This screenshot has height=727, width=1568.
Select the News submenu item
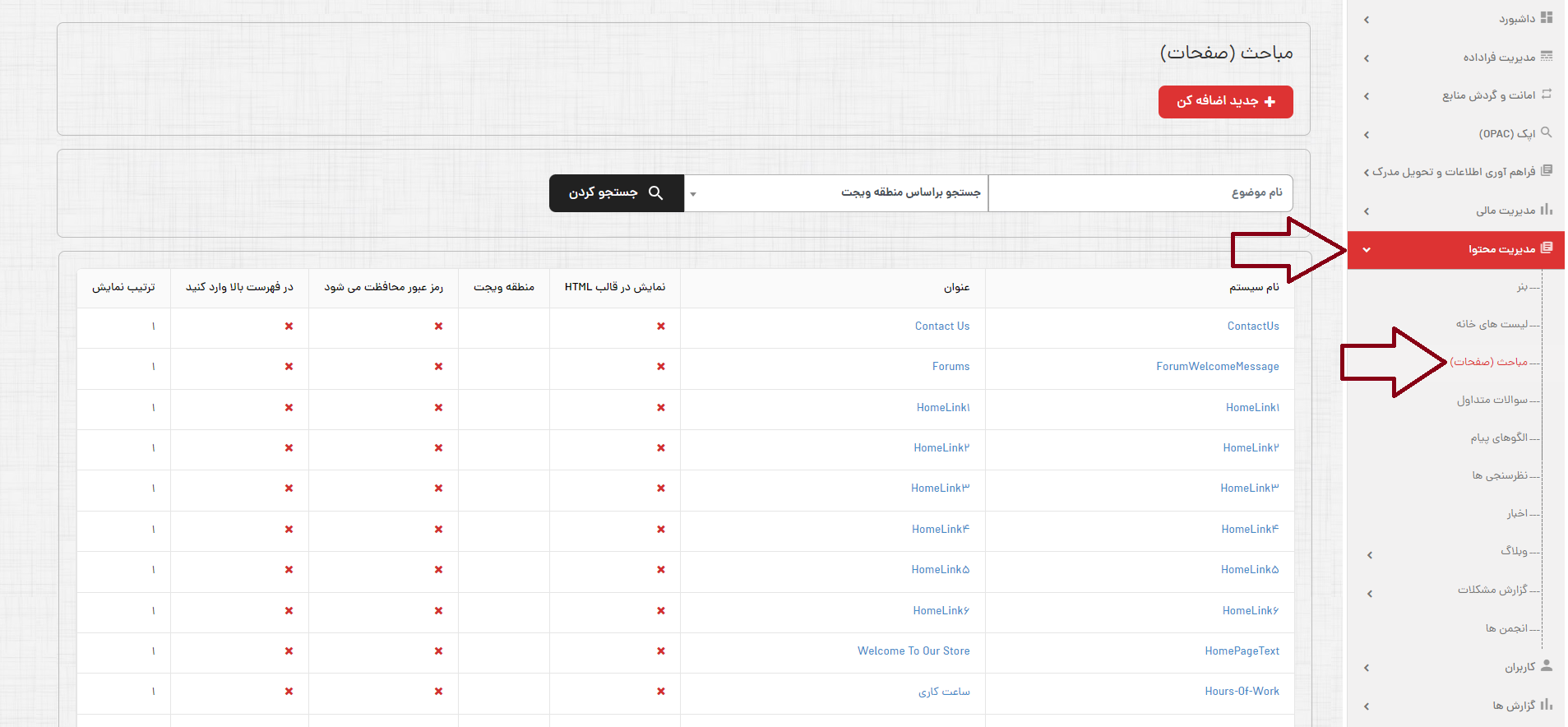point(1516,513)
